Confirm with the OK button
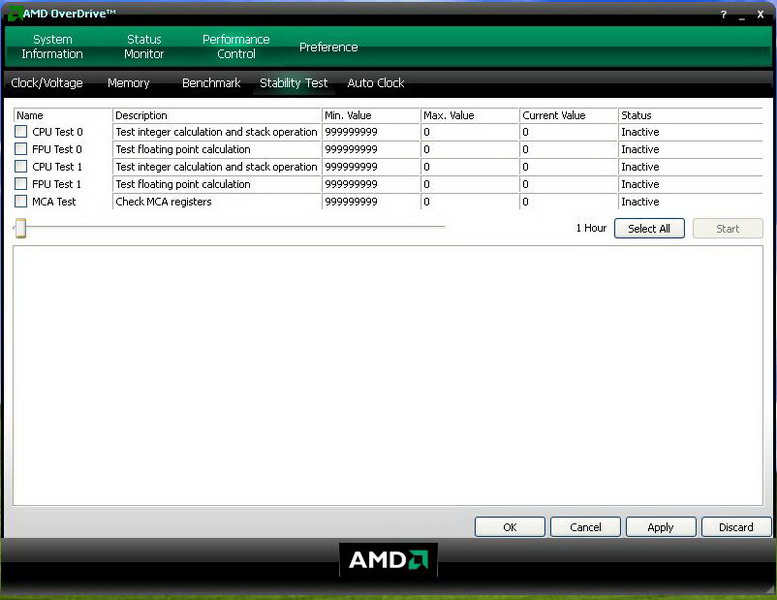Image resolution: width=777 pixels, height=600 pixels. pyautogui.click(x=510, y=527)
